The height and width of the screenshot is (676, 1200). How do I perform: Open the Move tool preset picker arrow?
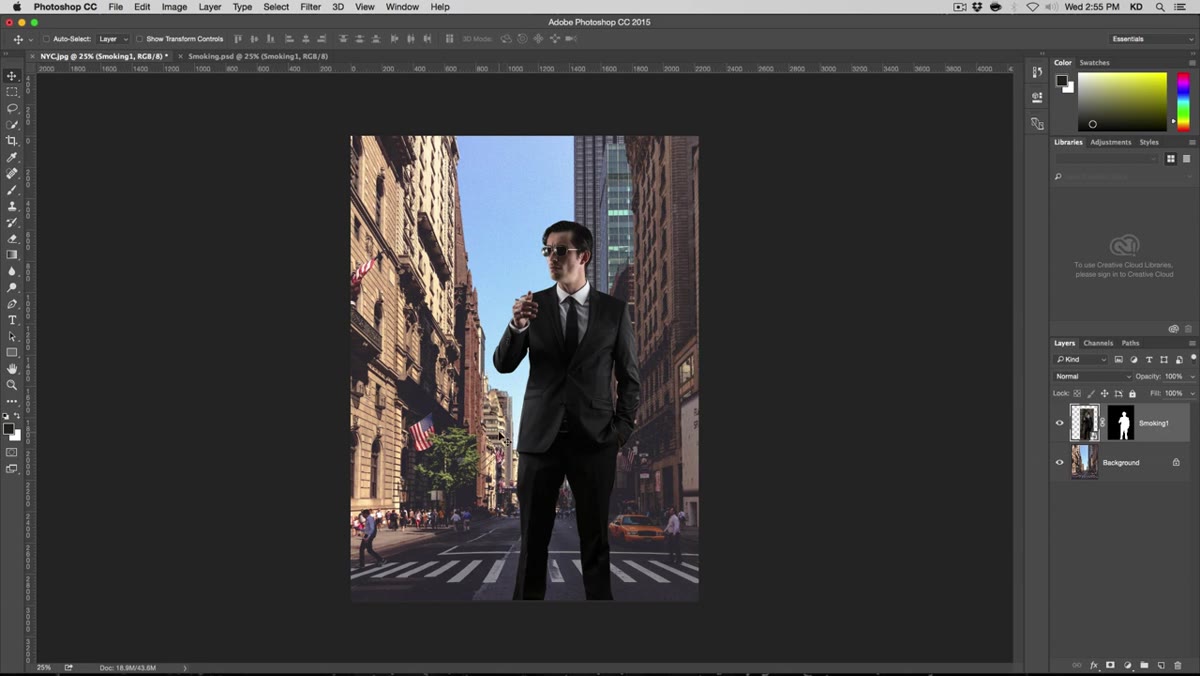(x=31, y=39)
